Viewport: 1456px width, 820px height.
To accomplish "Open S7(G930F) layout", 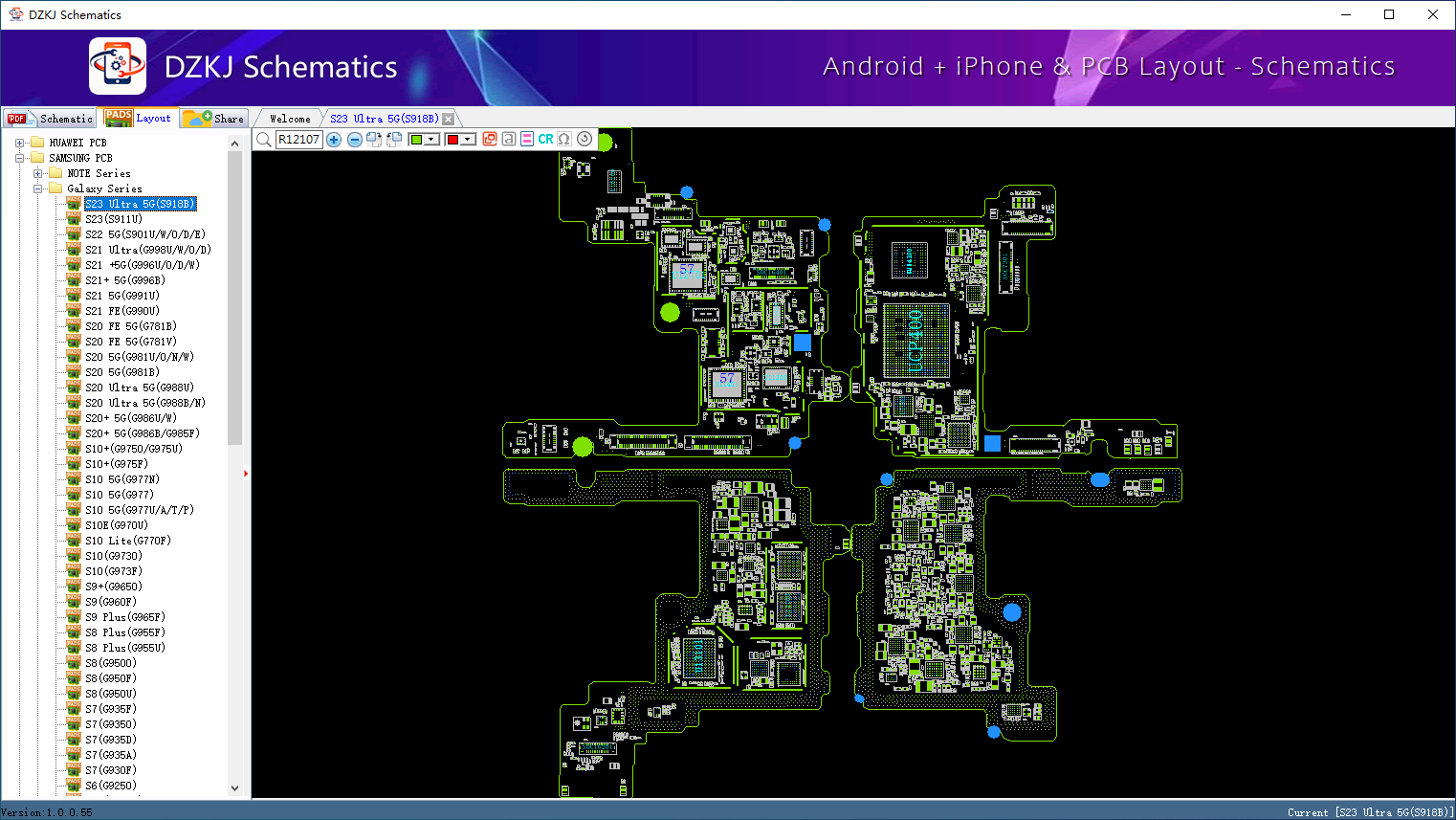I will tap(111, 770).
